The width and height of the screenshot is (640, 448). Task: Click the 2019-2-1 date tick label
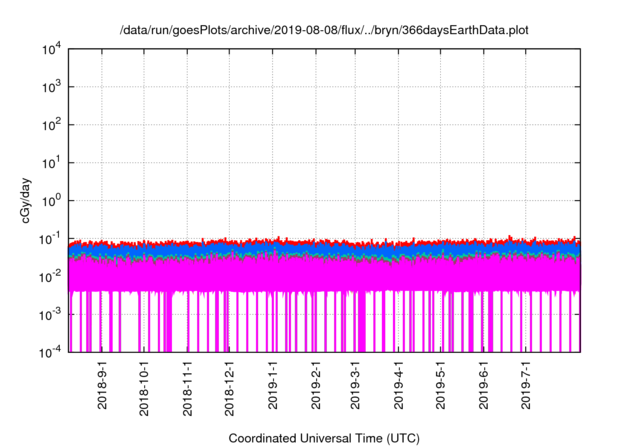click(316, 385)
